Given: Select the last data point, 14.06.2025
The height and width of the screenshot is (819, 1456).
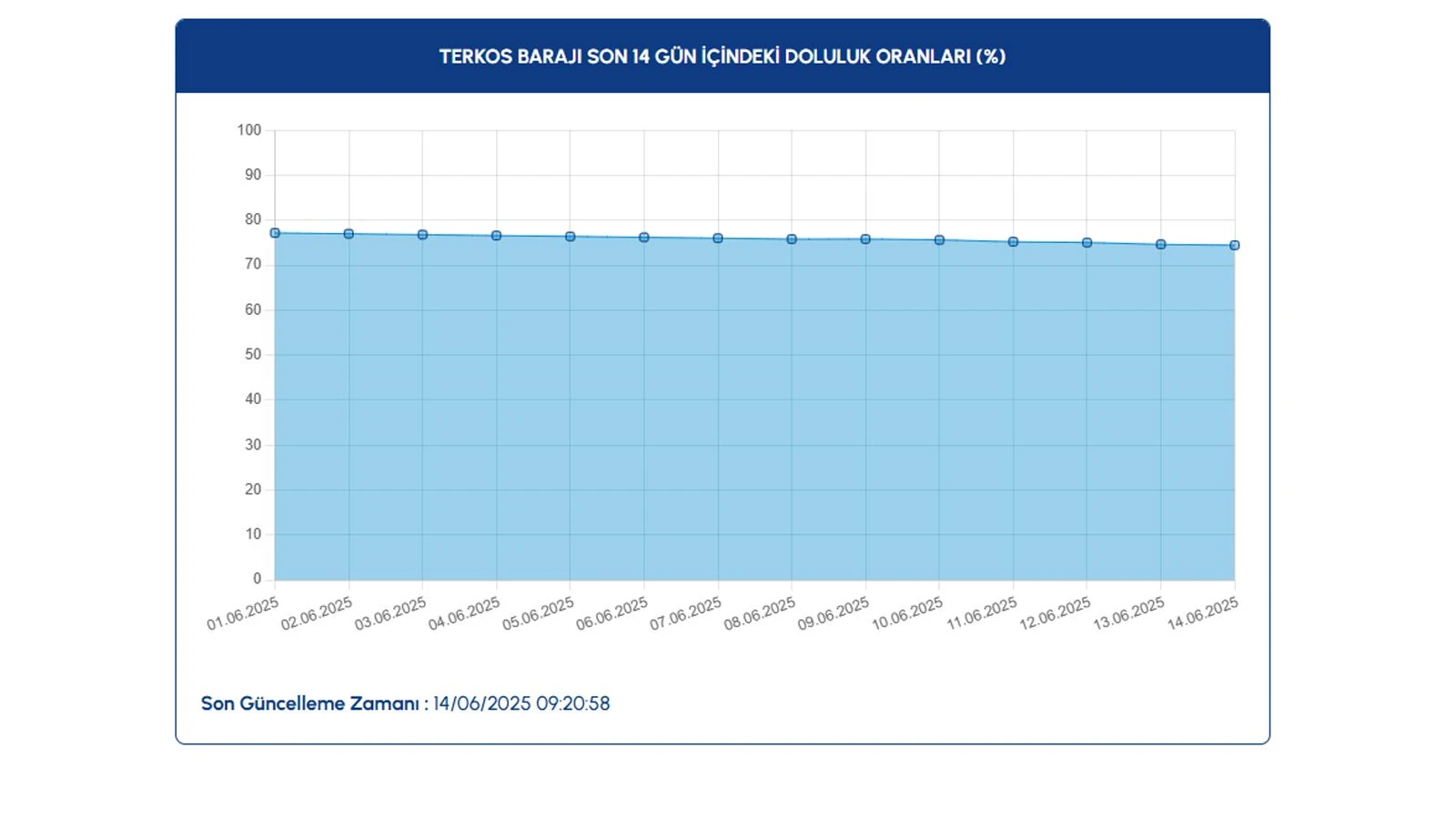Looking at the screenshot, I should click(x=1234, y=246).
